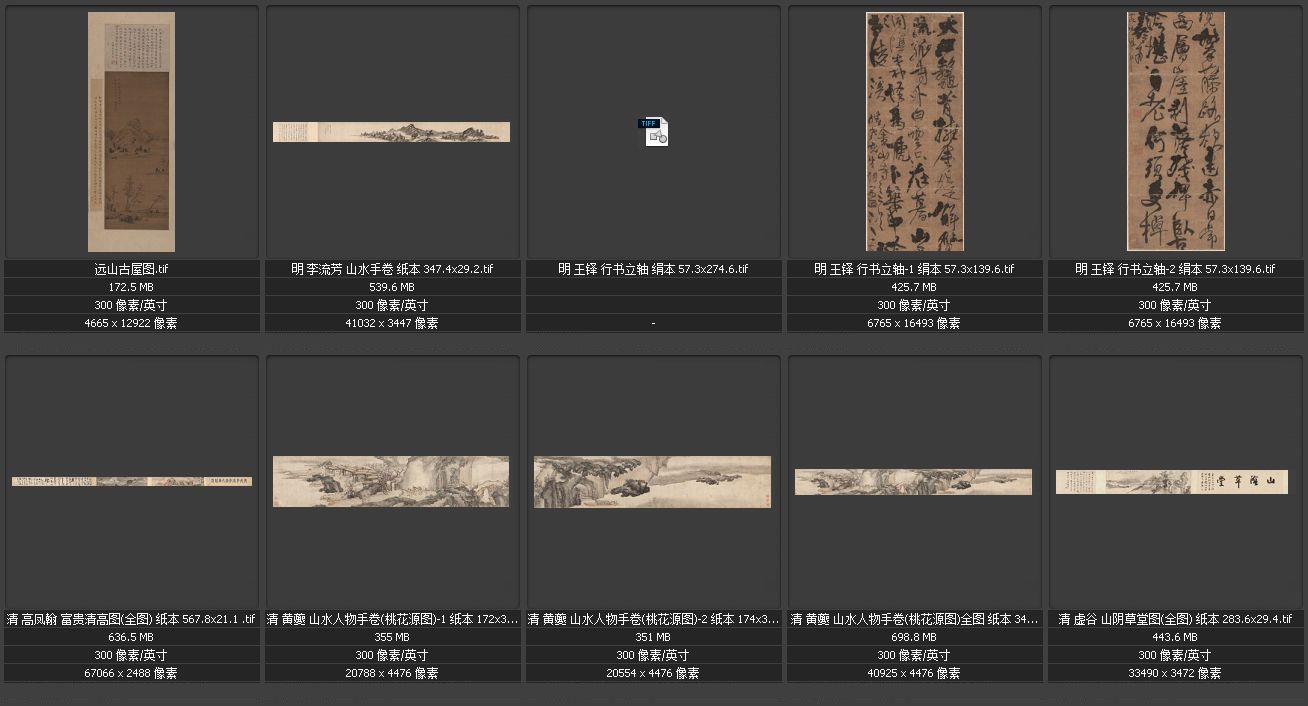The height and width of the screenshot is (706, 1308).
Task: Select the 远山古屋图 painting thumbnail
Action: (131, 132)
